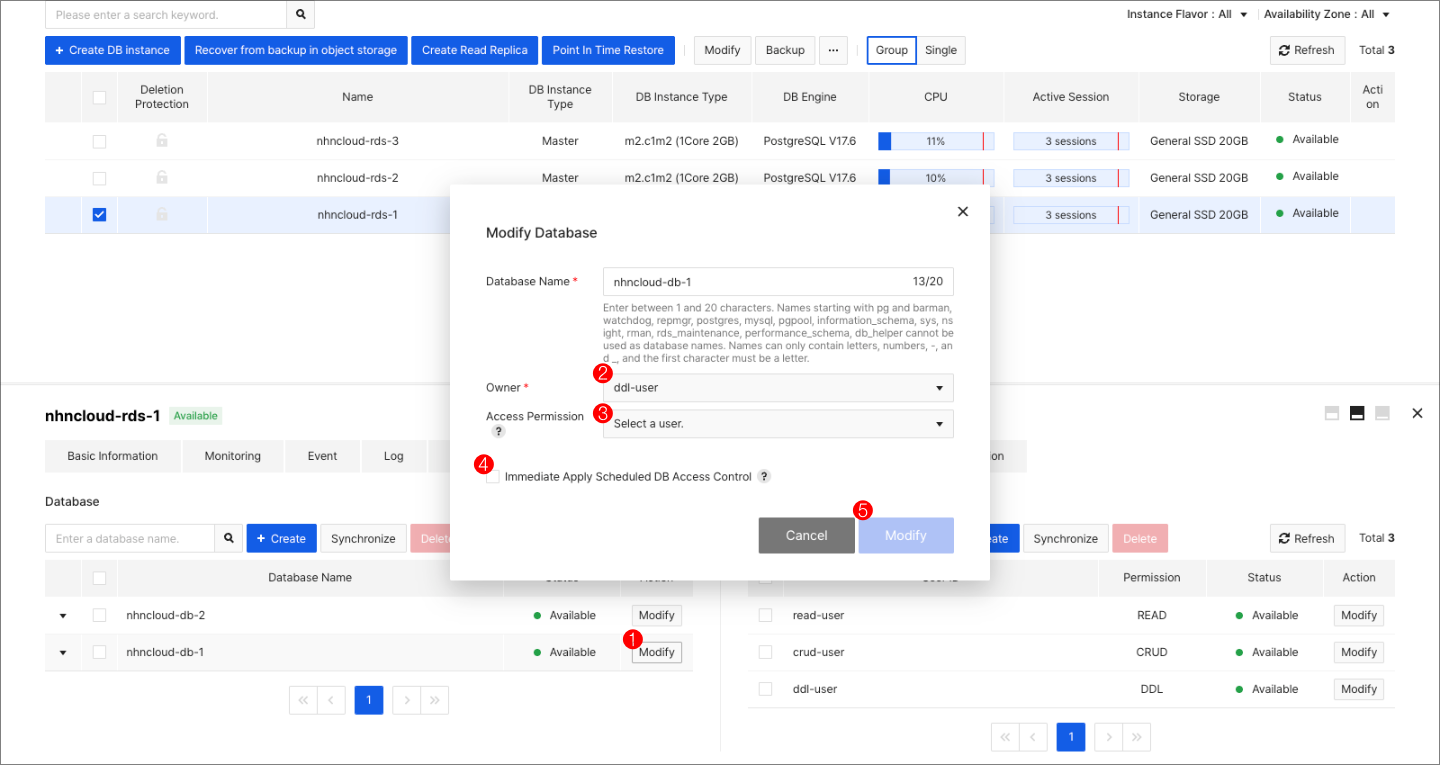This screenshot has width=1440, height=765.
Task: Expand the row arrow for nhncloud-db-2
Action: click(63, 615)
